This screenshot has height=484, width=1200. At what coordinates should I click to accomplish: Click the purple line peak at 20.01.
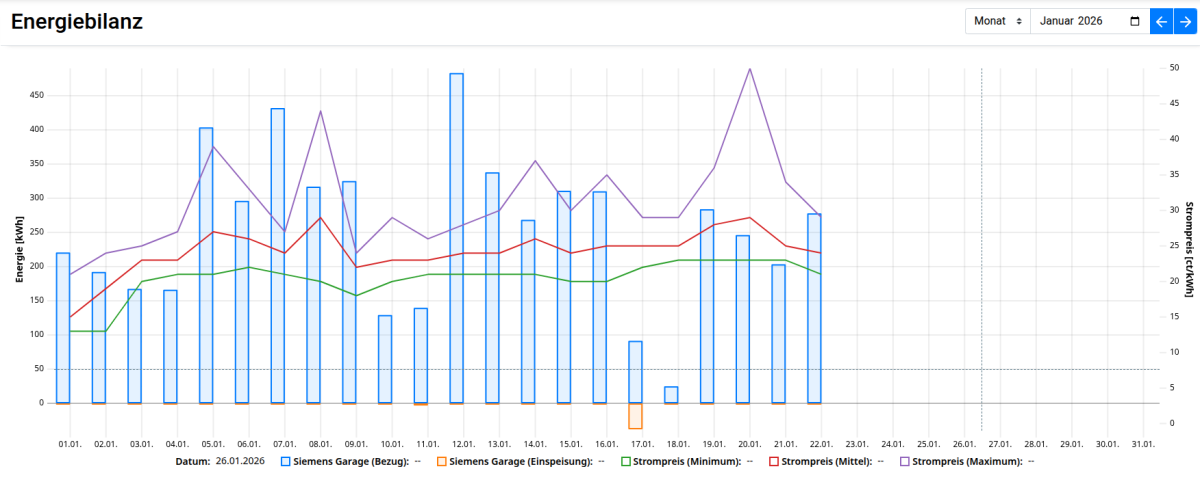(750, 69)
